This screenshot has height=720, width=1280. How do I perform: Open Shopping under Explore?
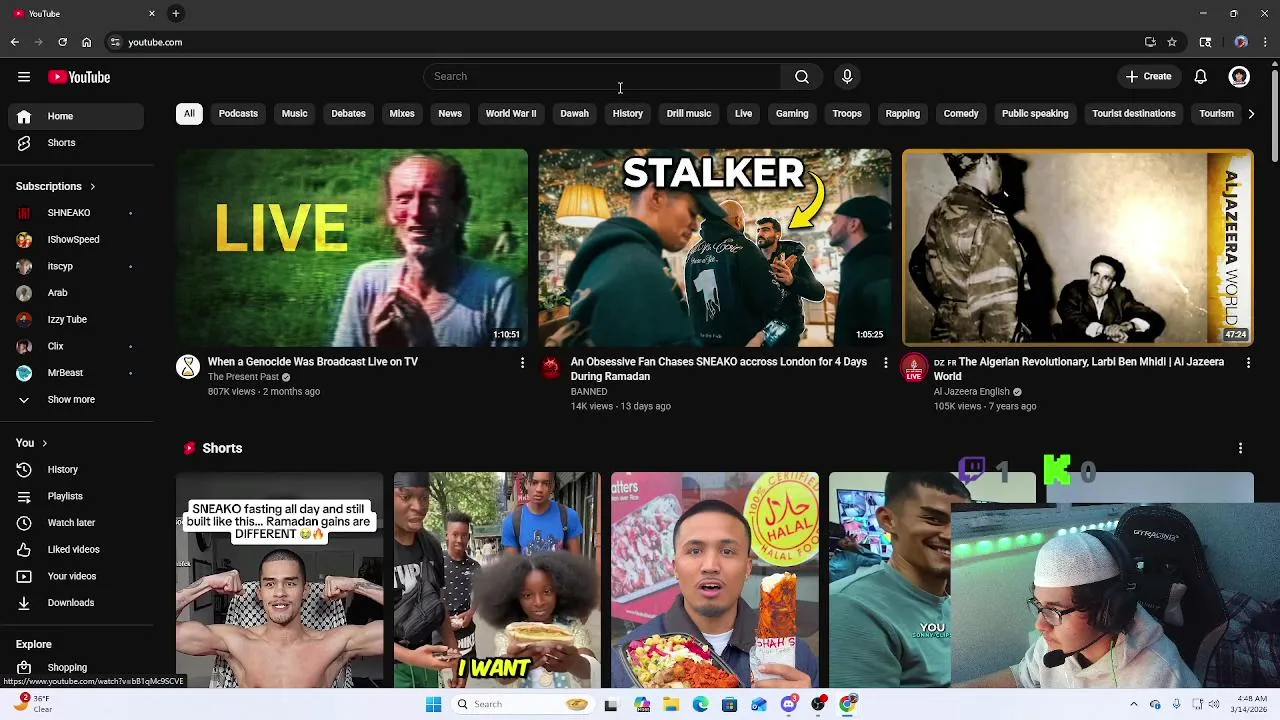77,667
